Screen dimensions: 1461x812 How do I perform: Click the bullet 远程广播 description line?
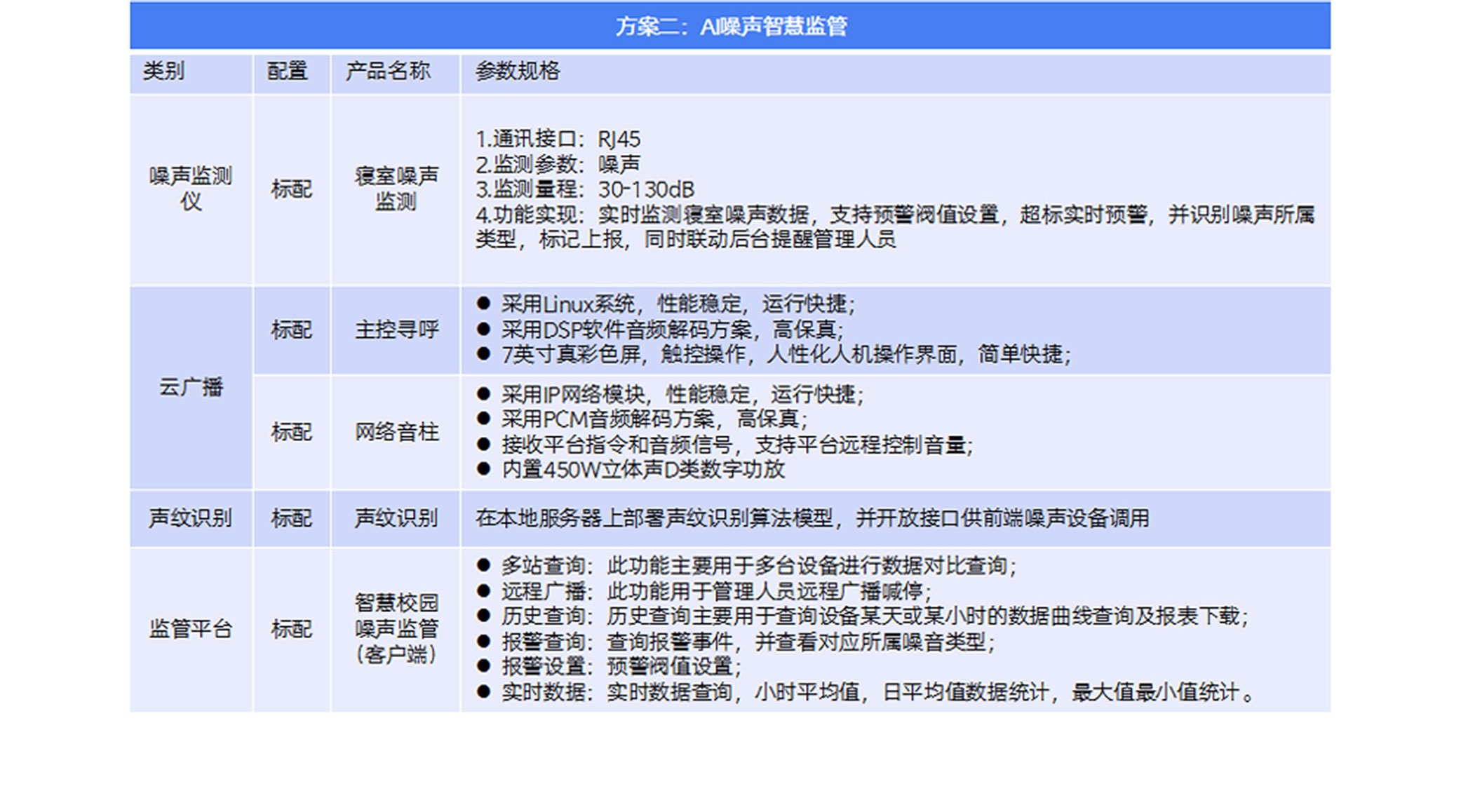pos(715,591)
